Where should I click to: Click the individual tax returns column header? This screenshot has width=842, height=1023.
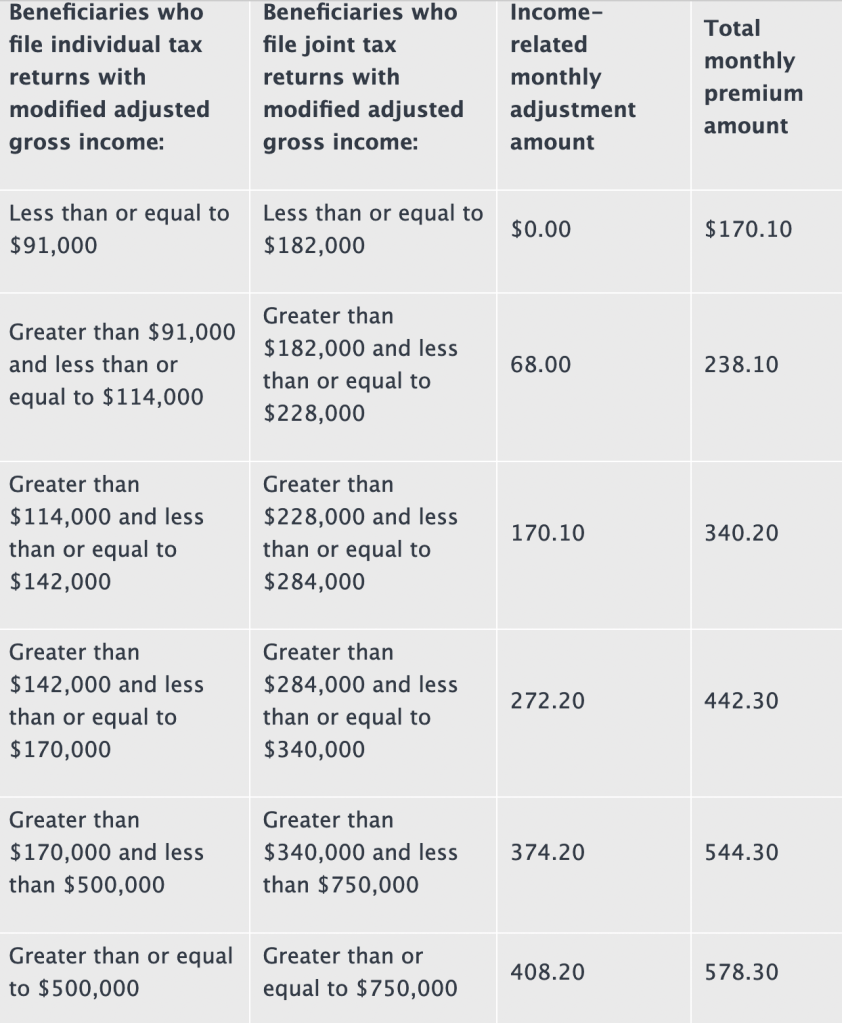110,77
